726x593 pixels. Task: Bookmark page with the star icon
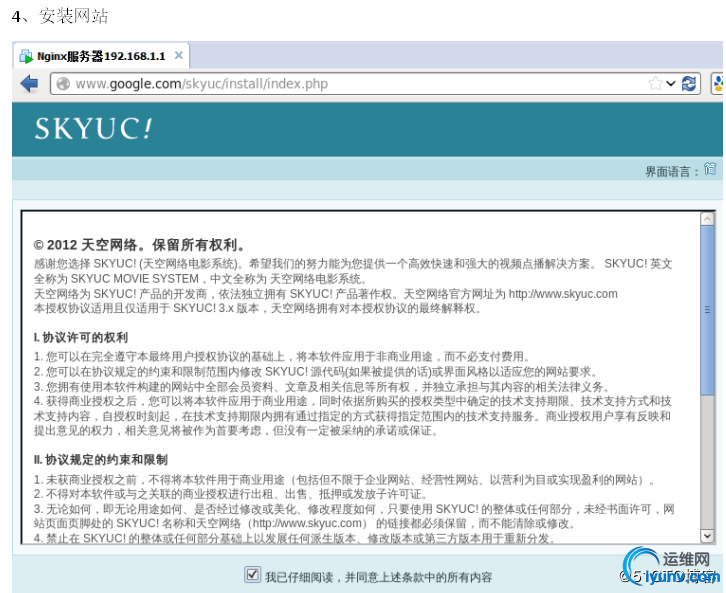pyautogui.click(x=655, y=84)
